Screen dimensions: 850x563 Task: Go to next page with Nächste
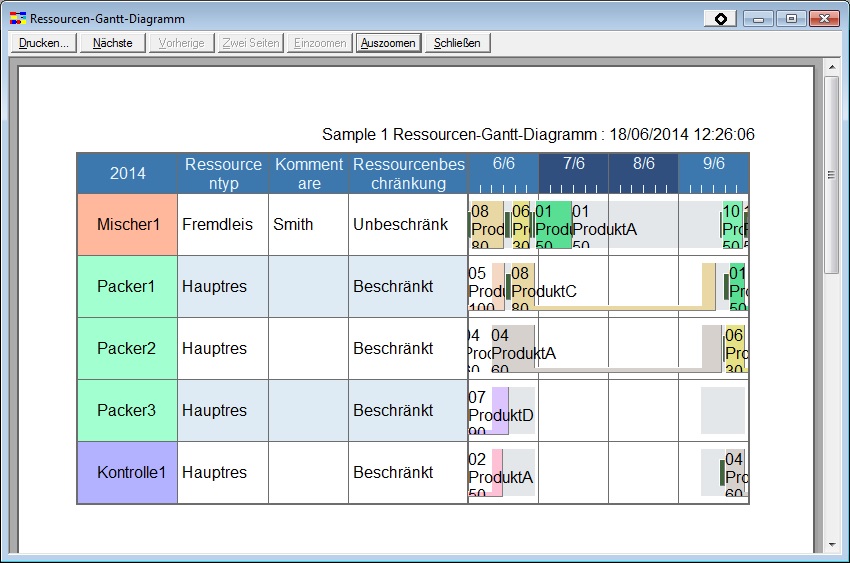(x=113, y=43)
